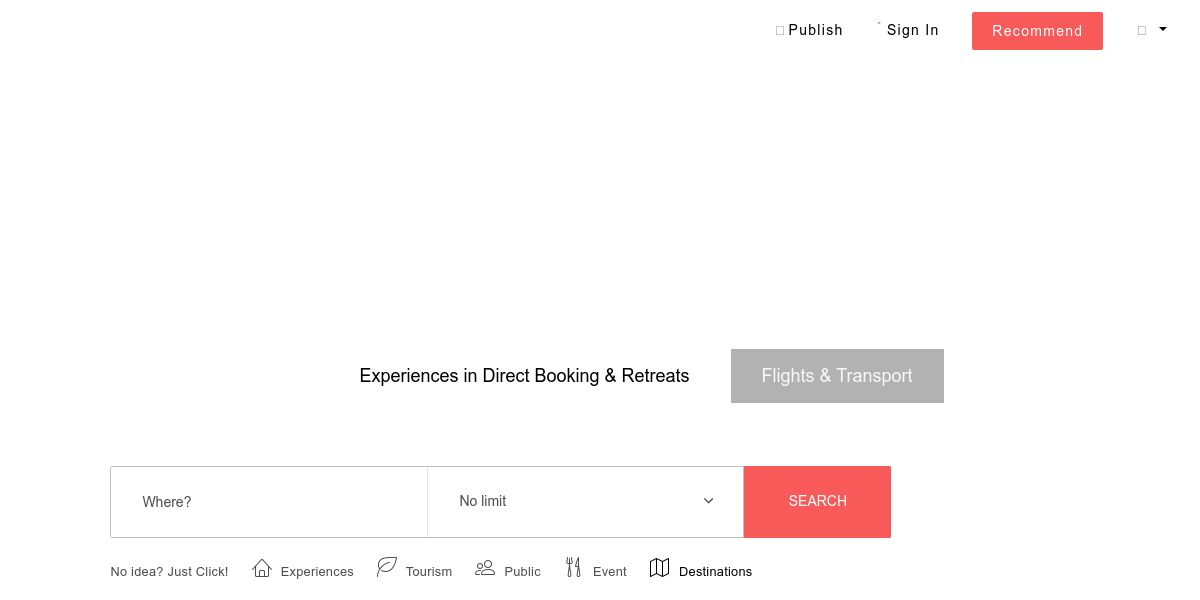Click the chevron arrow in No limit field
The height and width of the screenshot is (600, 1200).
tap(708, 501)
